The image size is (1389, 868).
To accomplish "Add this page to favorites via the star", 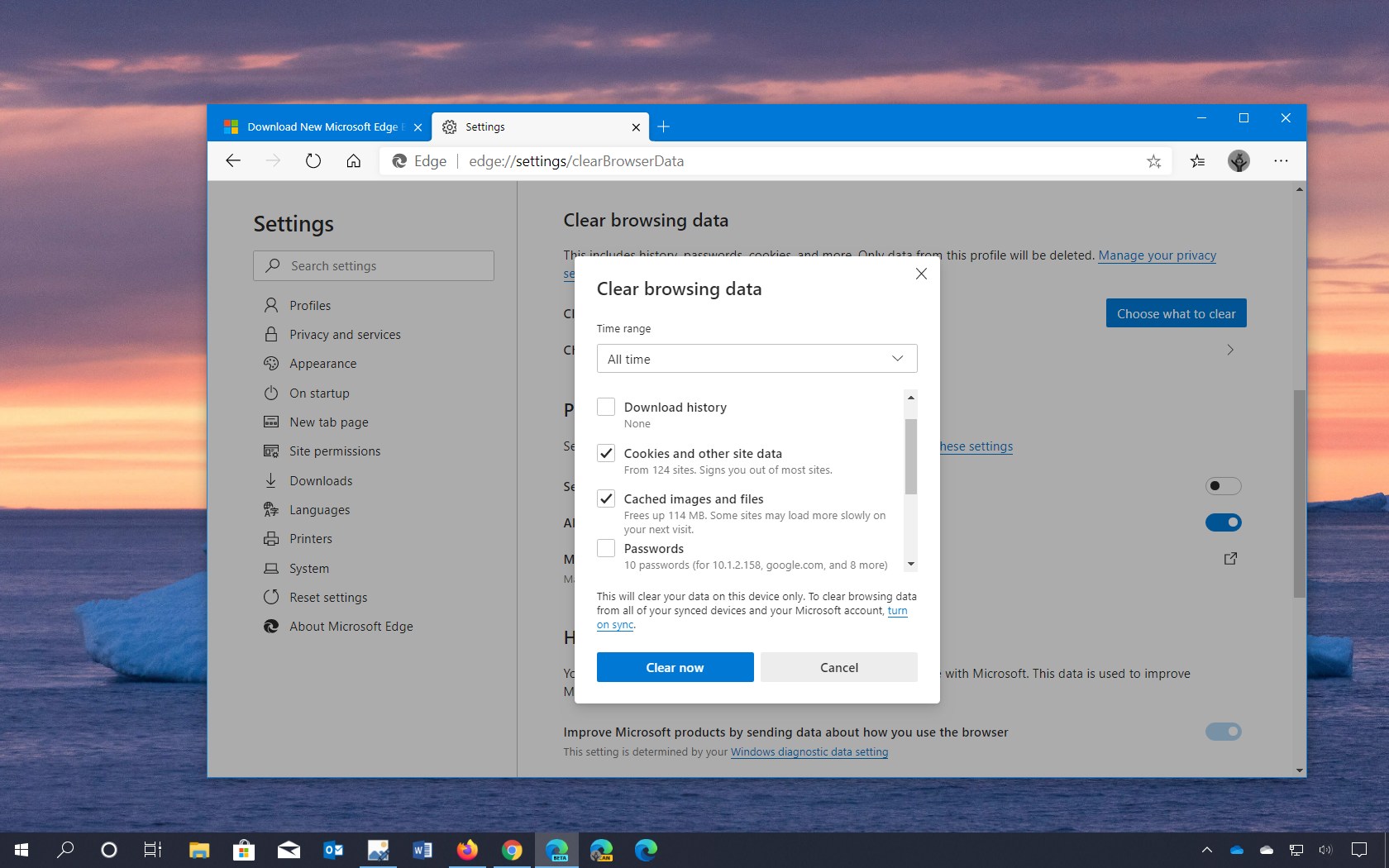I will pos(1153,161).
